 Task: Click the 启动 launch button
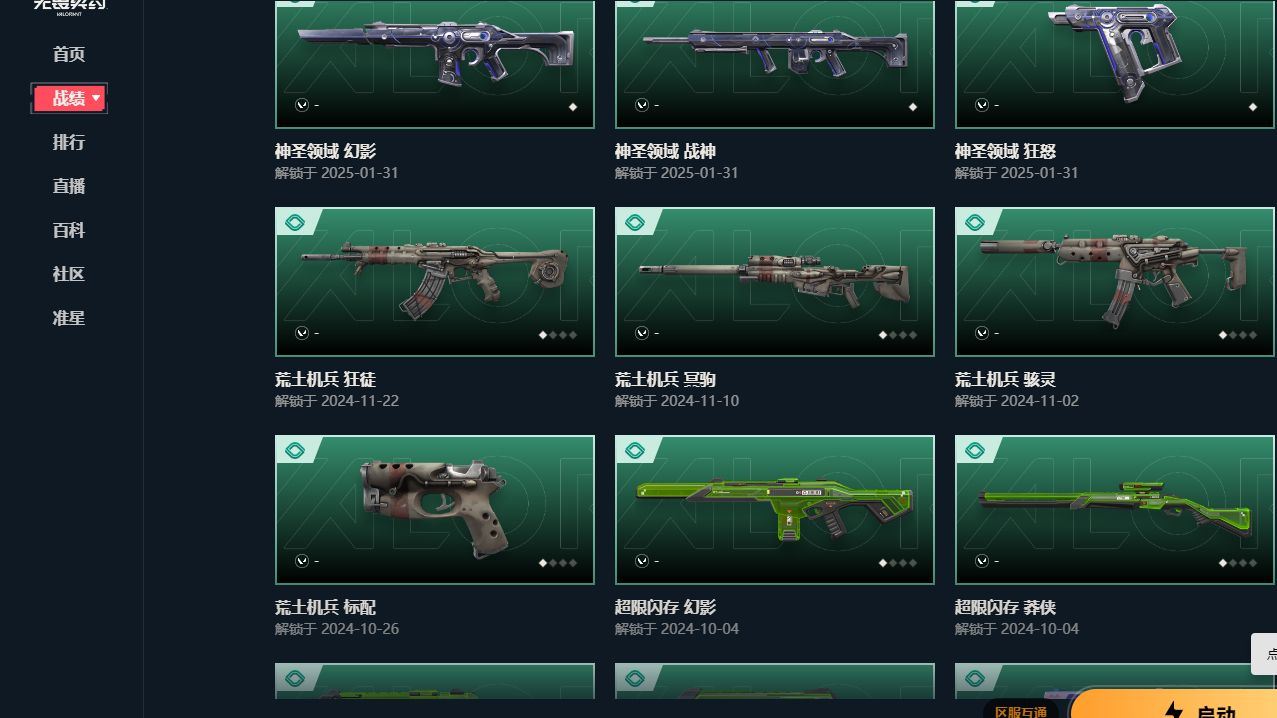click(x=1173, y=703)
